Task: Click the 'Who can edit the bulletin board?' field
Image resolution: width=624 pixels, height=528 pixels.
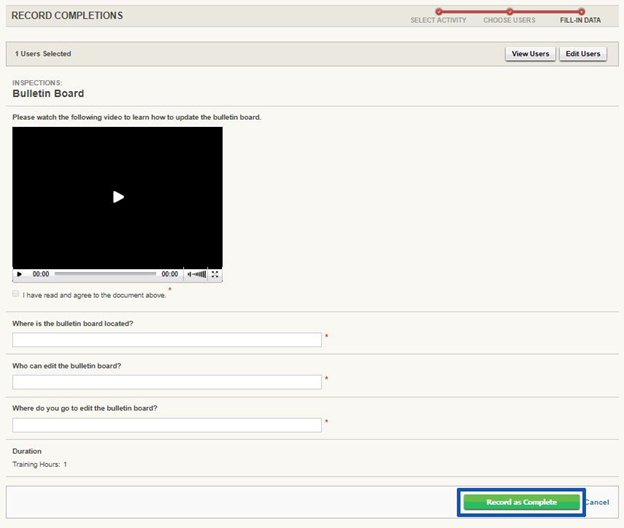Action: [x=167, y=382]
